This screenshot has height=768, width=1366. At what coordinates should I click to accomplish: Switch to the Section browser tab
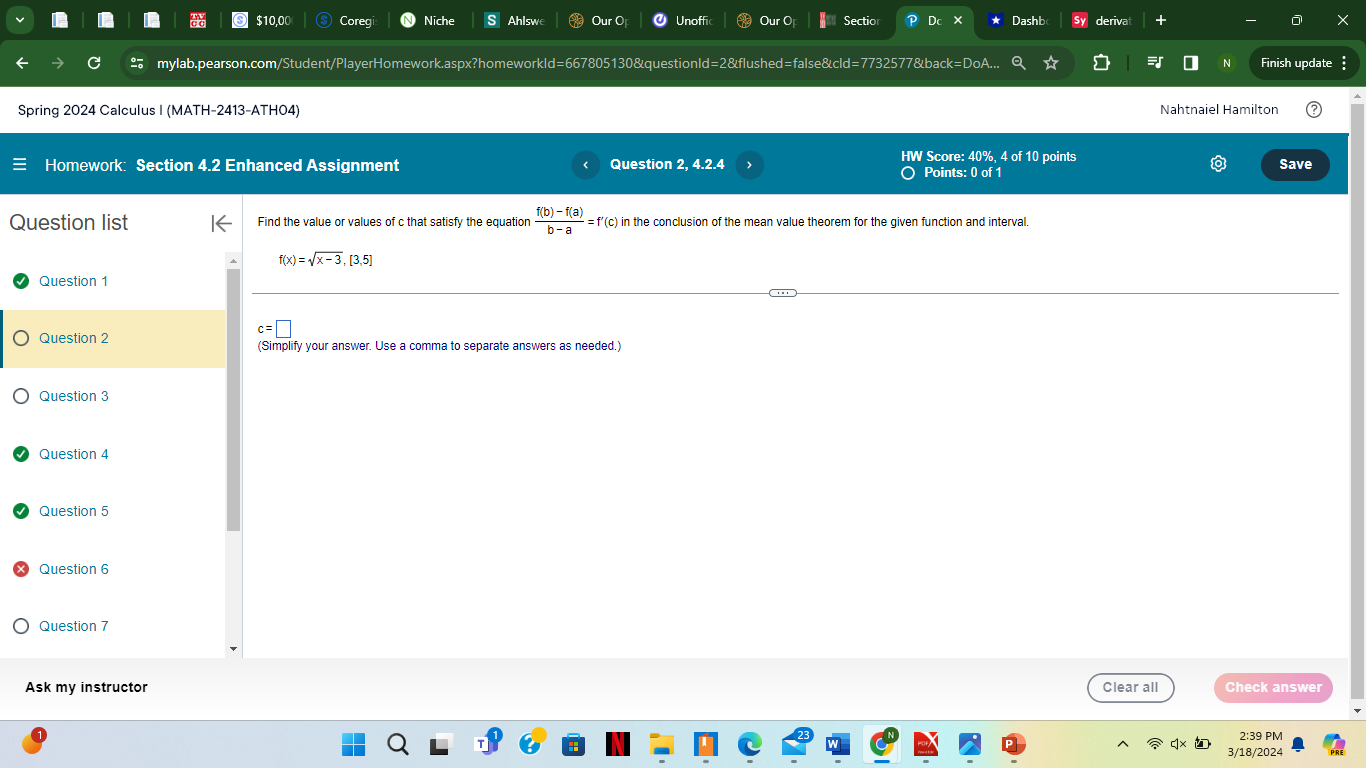pos(850,20)
